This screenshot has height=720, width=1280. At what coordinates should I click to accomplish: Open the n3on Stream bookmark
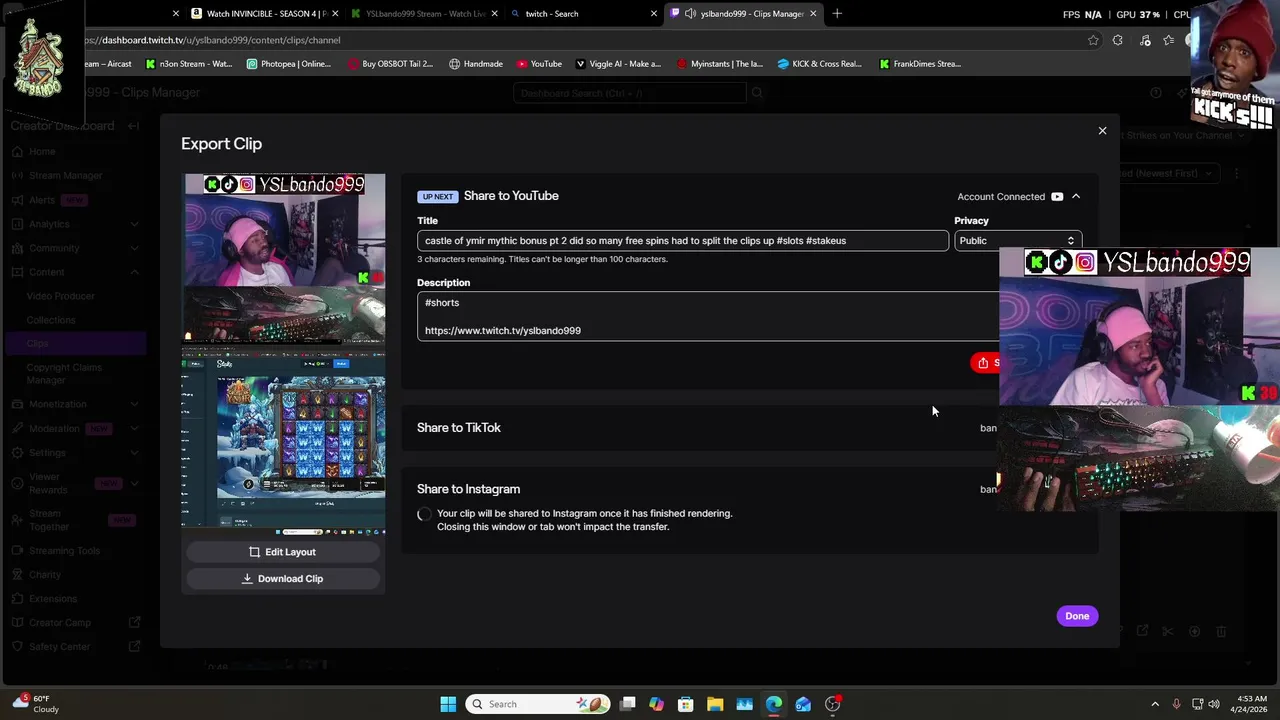point(189,64)
